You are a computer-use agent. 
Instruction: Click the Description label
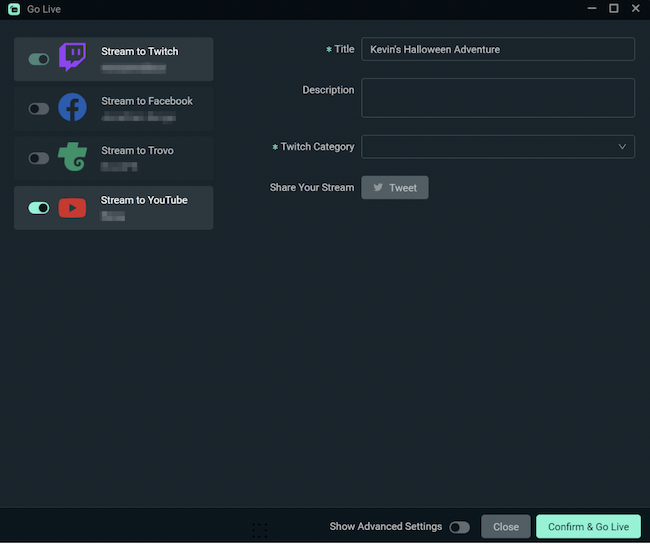328,90
